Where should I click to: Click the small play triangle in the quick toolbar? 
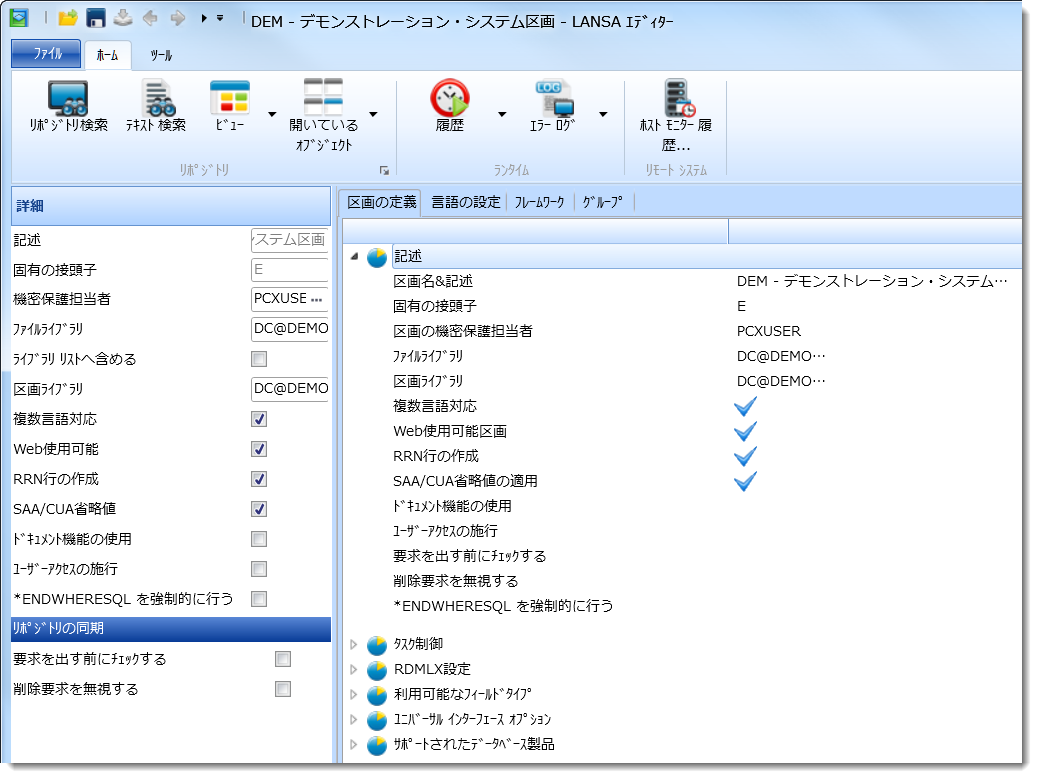pyautogui.click(x=204, y=19)
